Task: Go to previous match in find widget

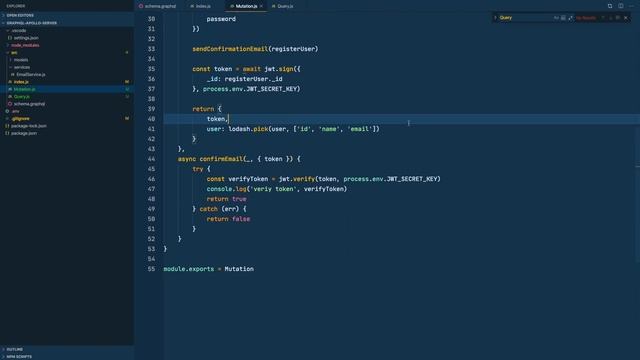Action: tap(603, 18)
